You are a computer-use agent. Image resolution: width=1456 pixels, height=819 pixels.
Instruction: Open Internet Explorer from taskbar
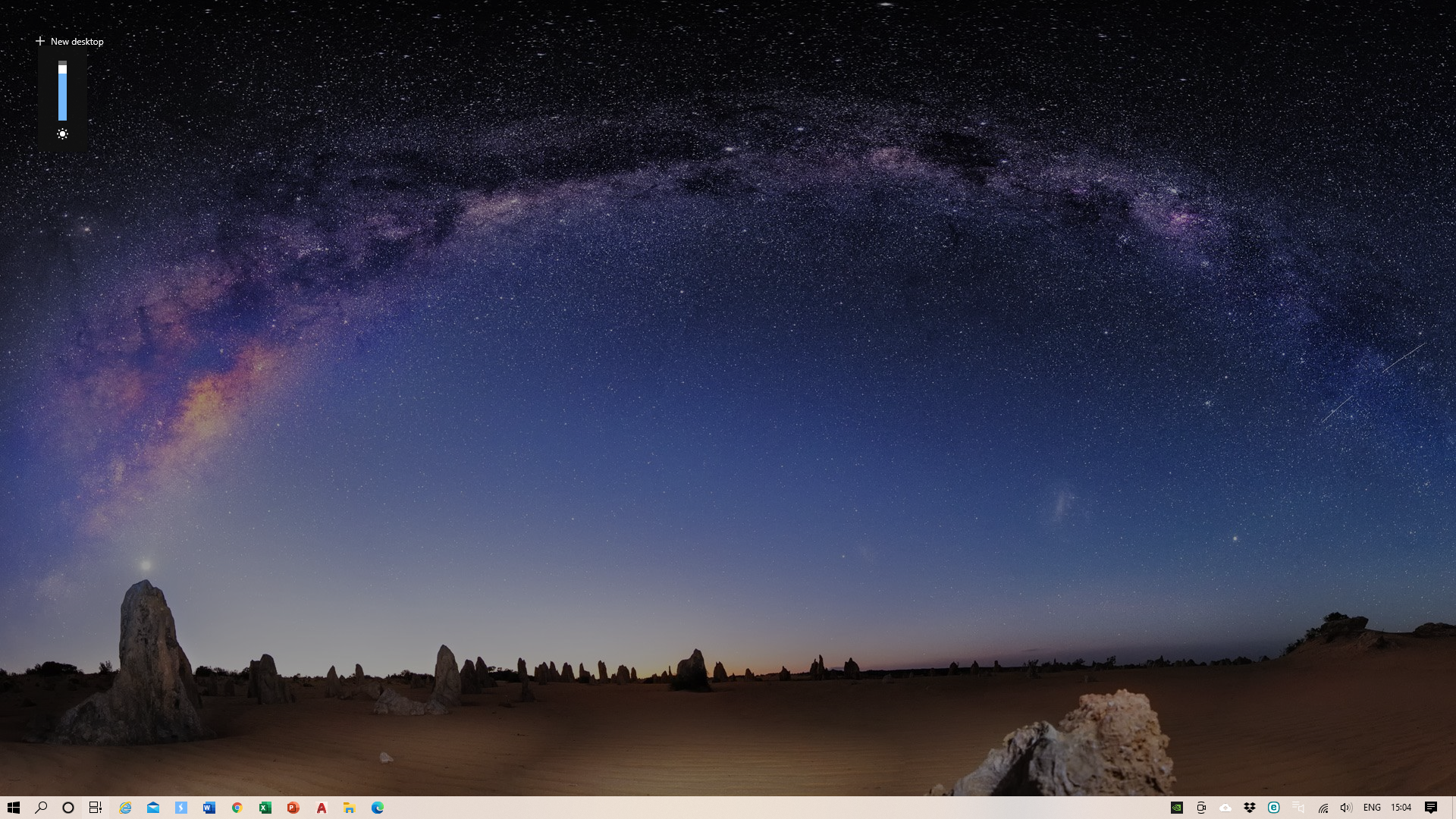point(125,808)
